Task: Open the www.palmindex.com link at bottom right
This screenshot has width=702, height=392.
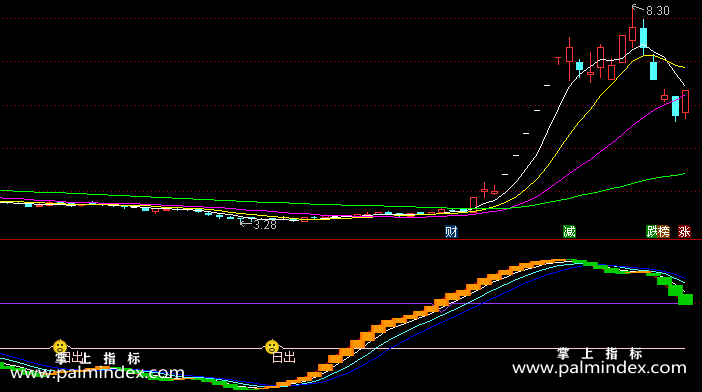Action: pyautogui.click(x=599, y=368)
